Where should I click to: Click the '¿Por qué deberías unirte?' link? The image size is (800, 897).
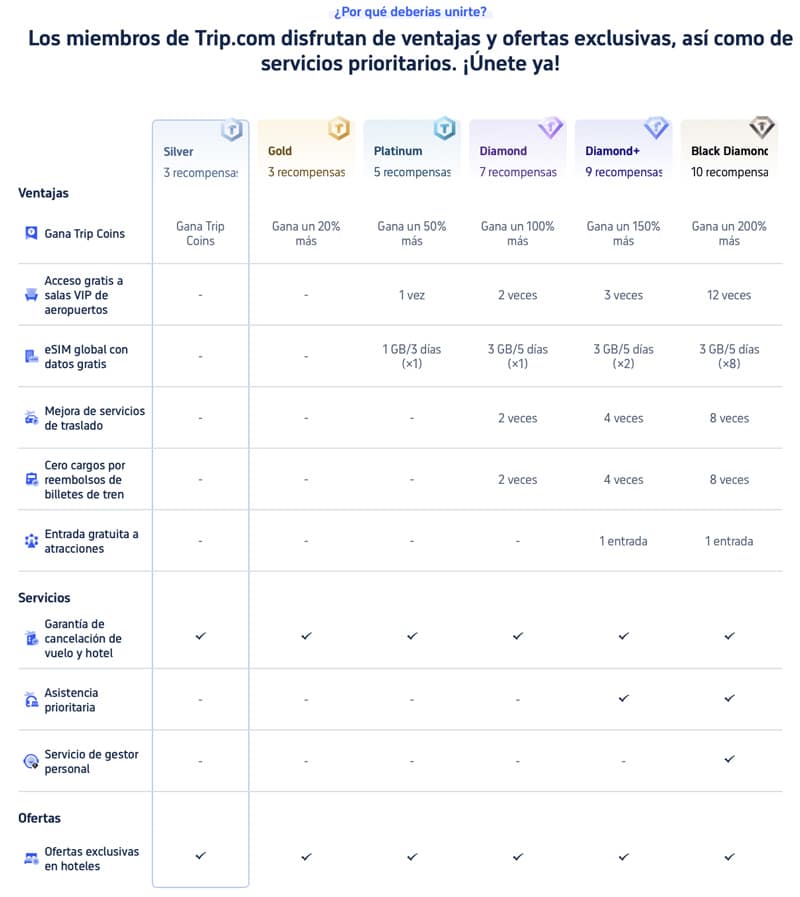(410, 11)
